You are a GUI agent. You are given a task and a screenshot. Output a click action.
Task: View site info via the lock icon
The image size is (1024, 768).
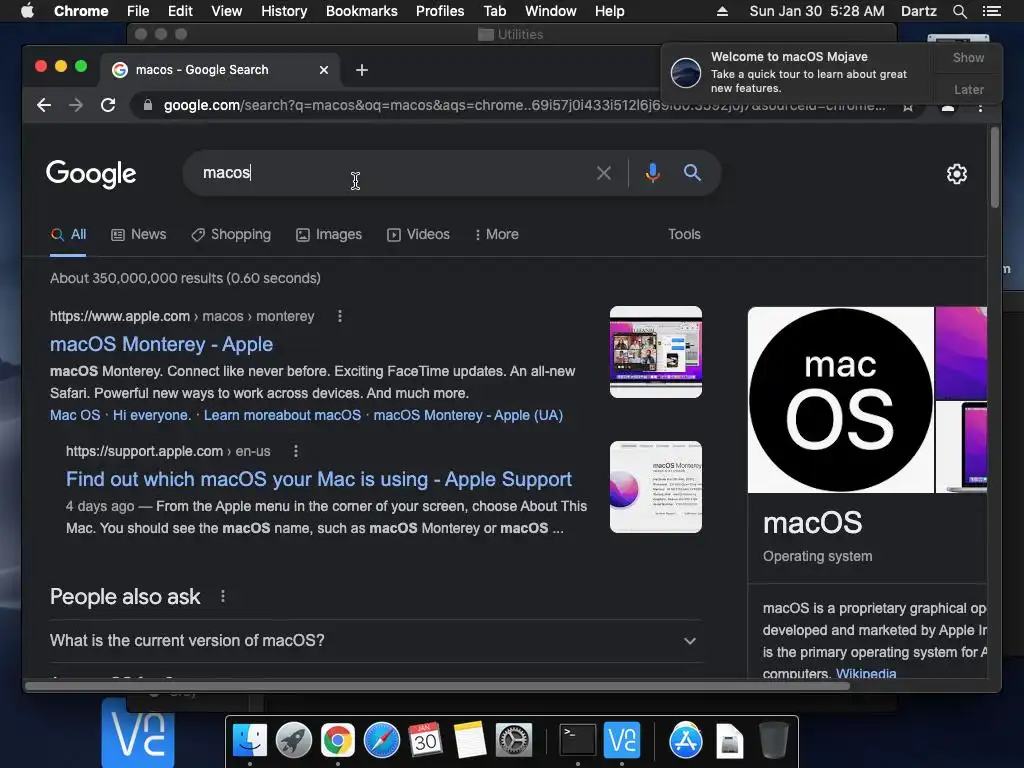click(x=148, y=105)
